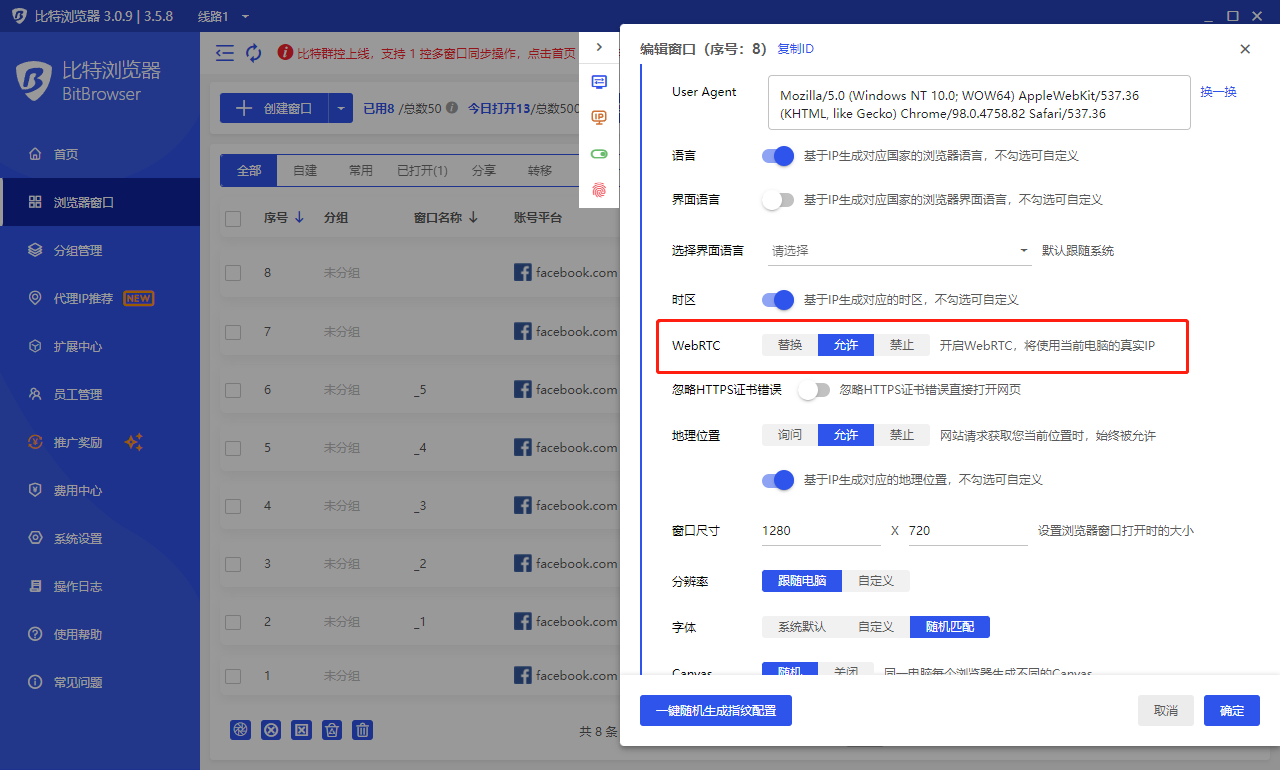1280x770 pixels.
Task: Click the 浏览器窗口 grid icon
Action: 35,202
